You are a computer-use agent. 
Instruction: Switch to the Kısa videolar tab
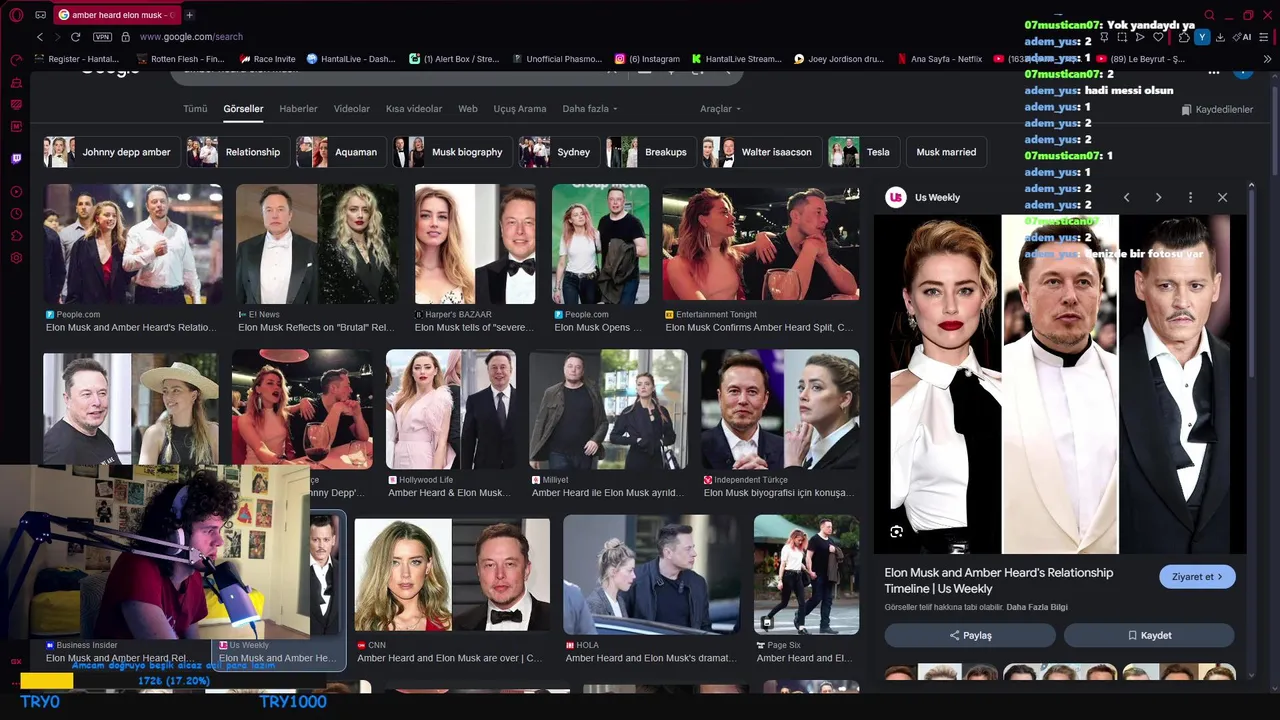coord(414,108)
